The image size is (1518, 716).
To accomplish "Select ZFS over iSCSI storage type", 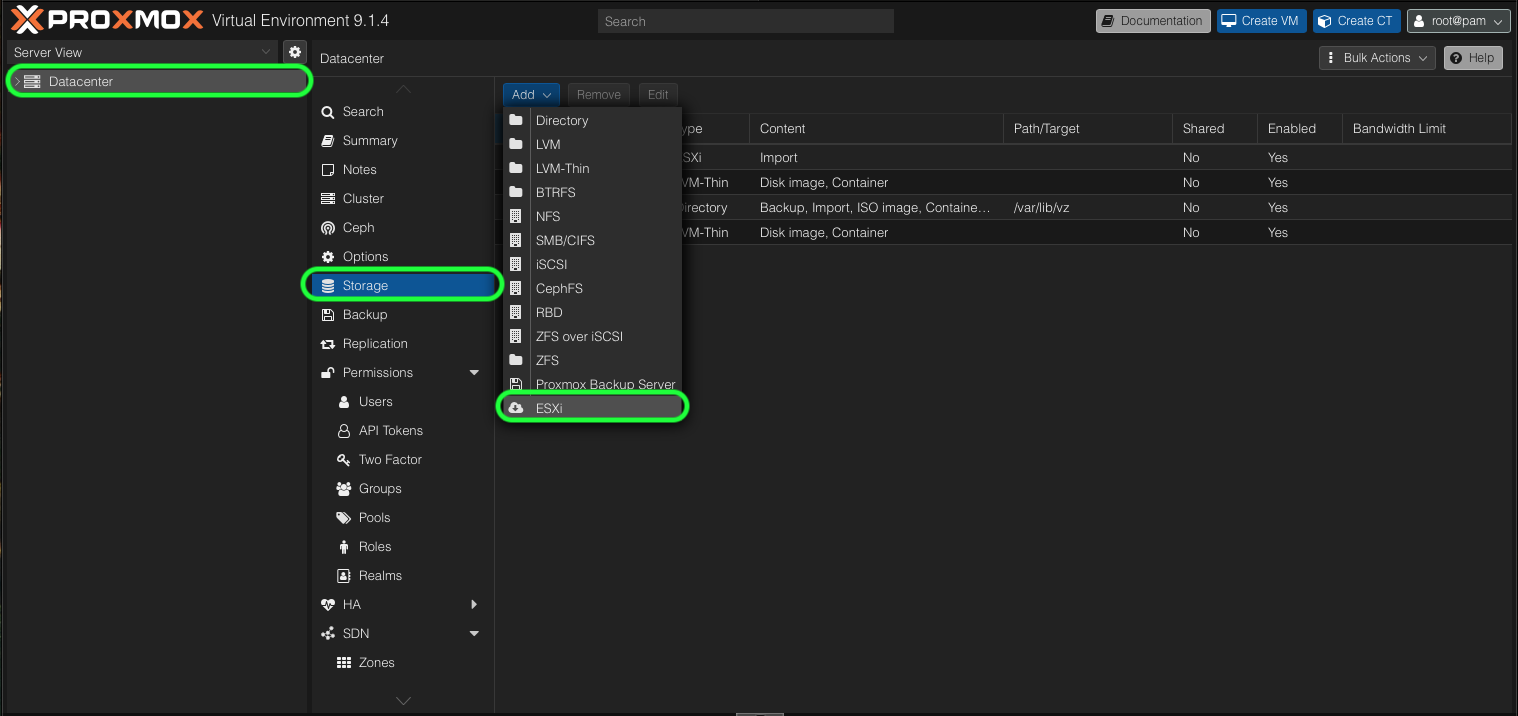I will (x=579, y=337).
